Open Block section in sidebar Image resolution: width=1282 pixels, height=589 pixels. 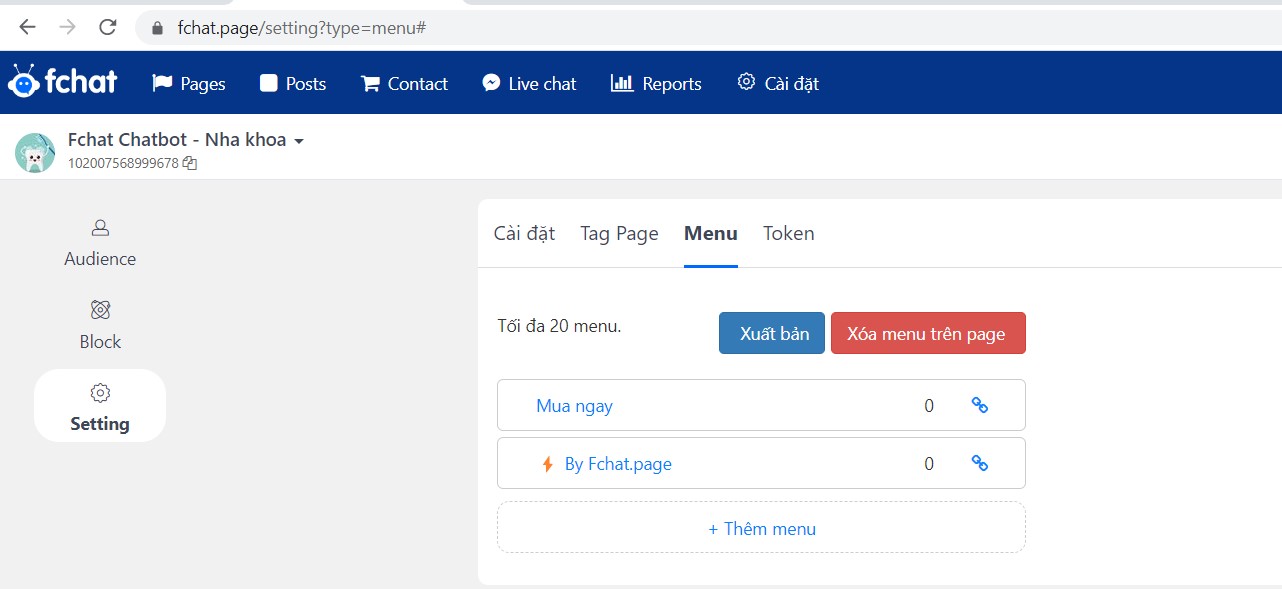point(100,325)
